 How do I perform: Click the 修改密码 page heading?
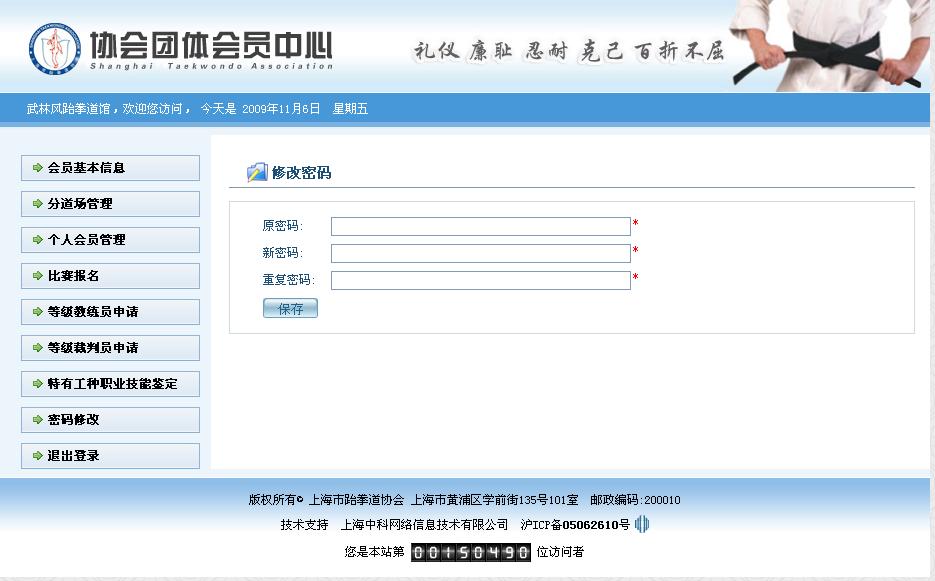(x=301, y=172)
